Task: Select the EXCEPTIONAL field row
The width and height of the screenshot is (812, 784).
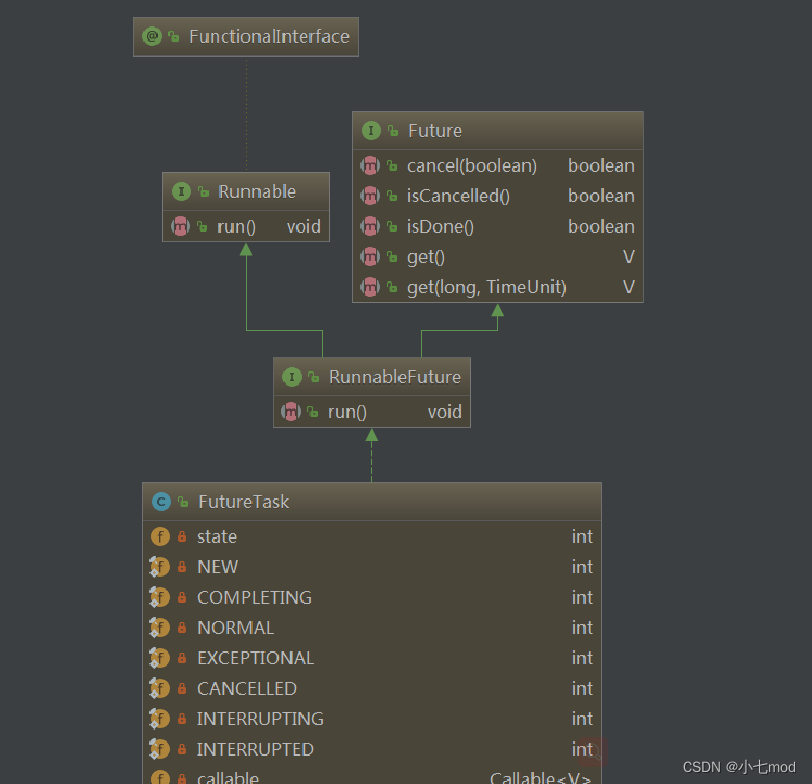Action: (x=372, y=658)
